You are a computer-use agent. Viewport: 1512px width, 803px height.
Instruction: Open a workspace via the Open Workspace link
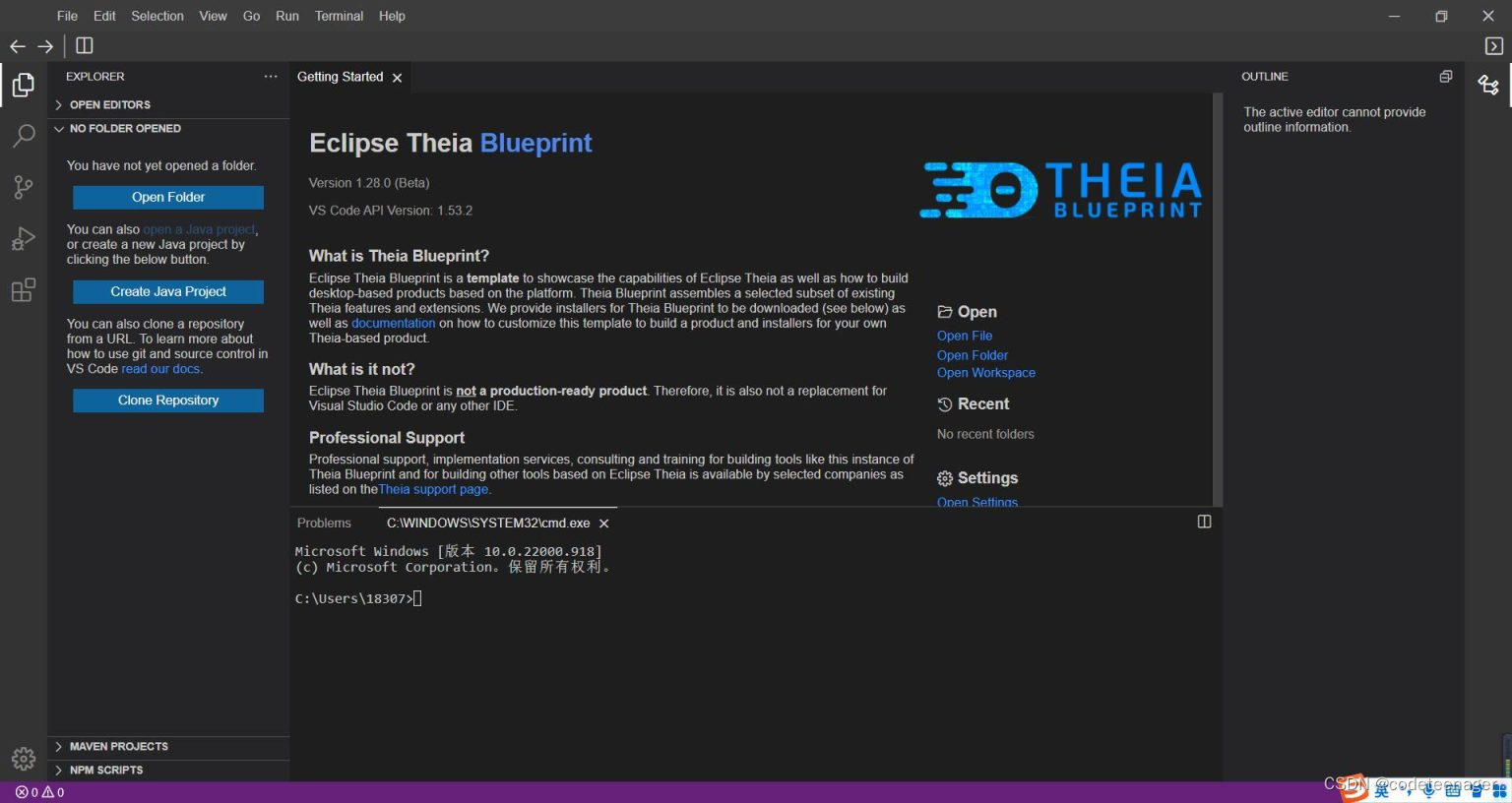pos(985,372)
